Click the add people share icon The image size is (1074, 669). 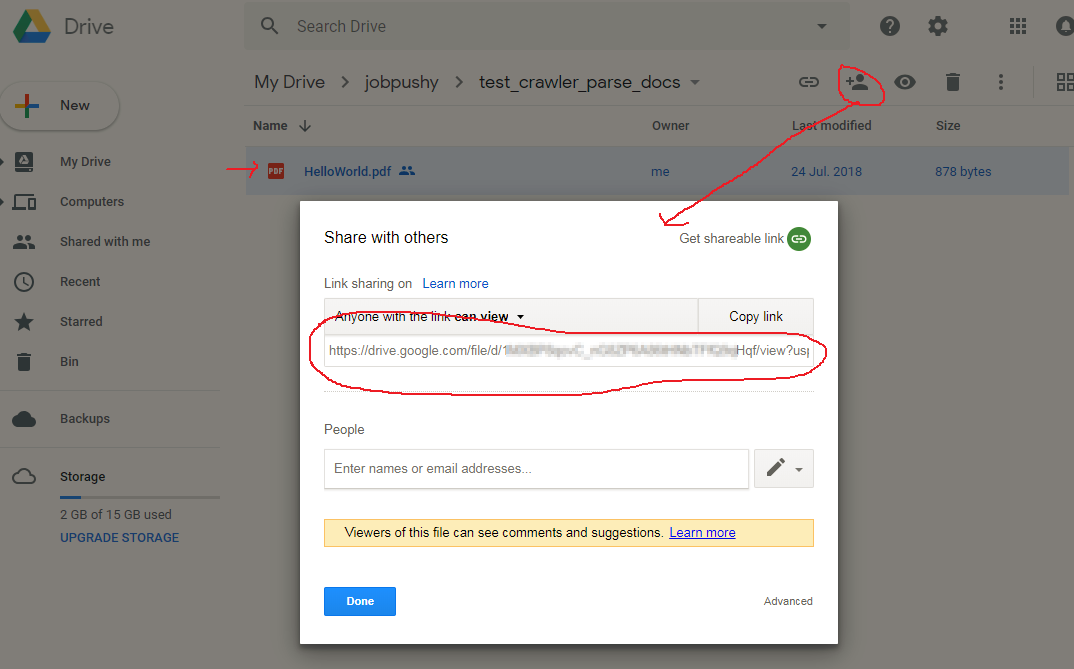(x=856, y=82)
